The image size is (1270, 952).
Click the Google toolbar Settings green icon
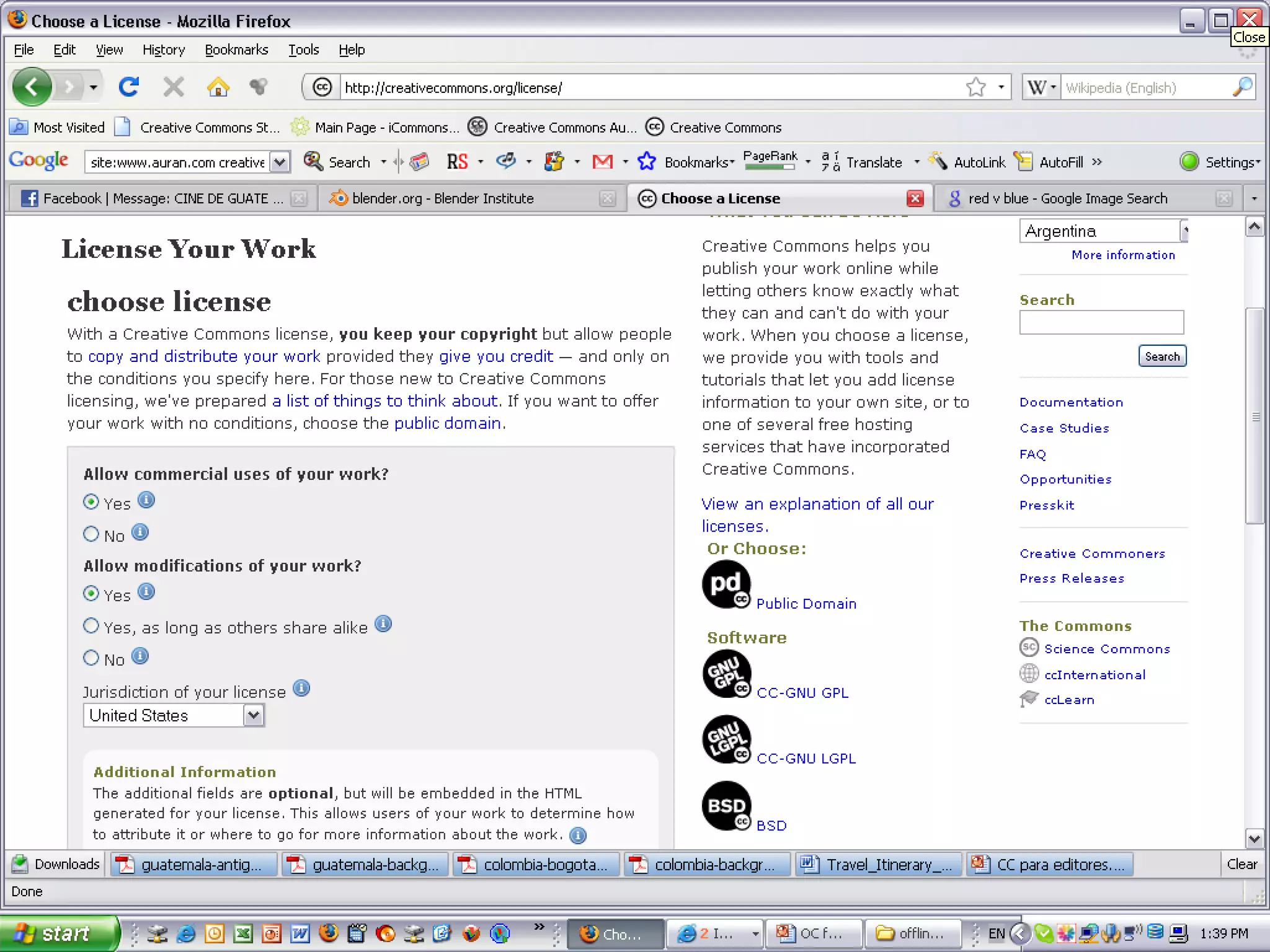tap(1189, 162)
